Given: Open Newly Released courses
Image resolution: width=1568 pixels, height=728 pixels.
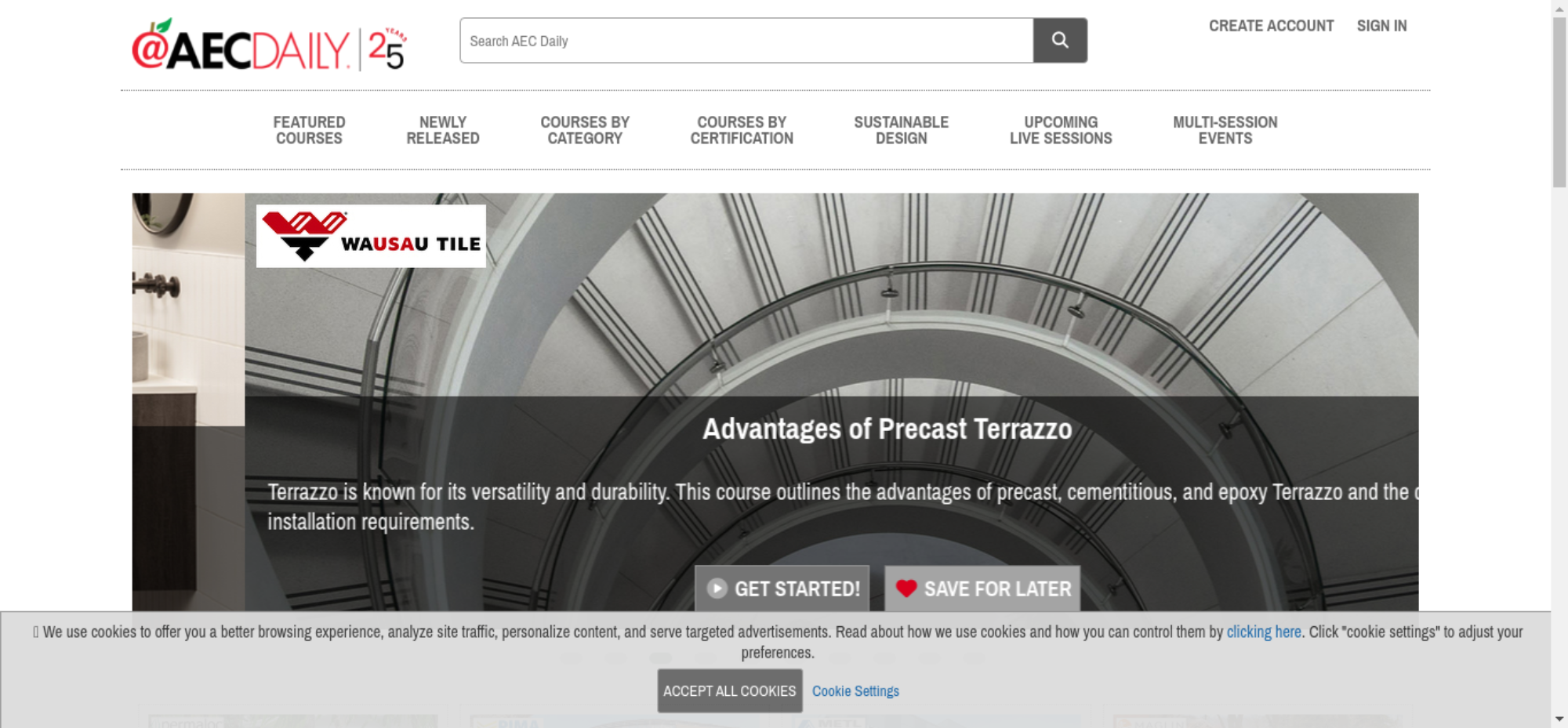Looking at the screenshot, I should tap(442, 130).
